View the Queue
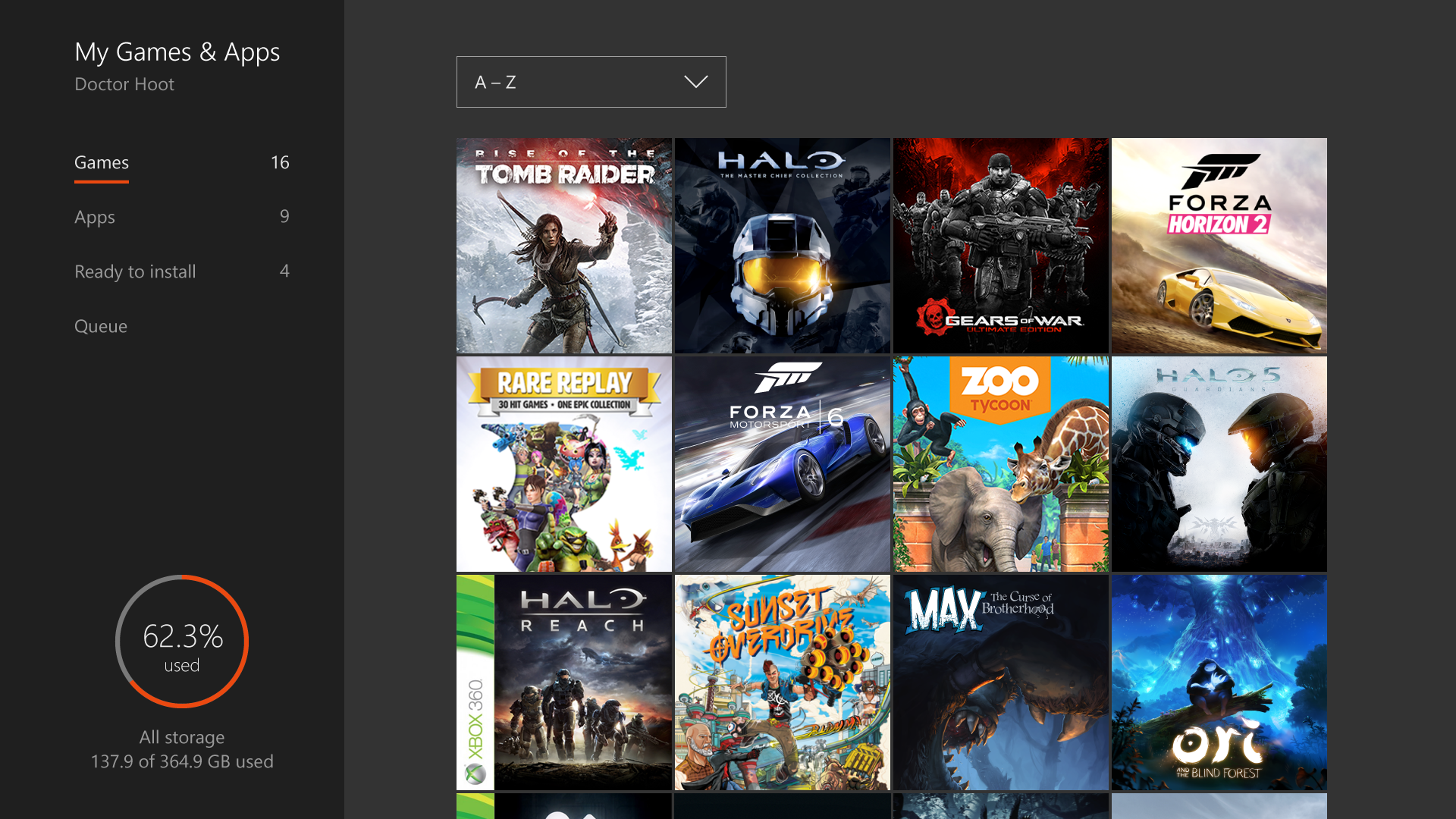Image resolution: width=1456 pixels, height=819 pixels. click(x=101, y=326)
